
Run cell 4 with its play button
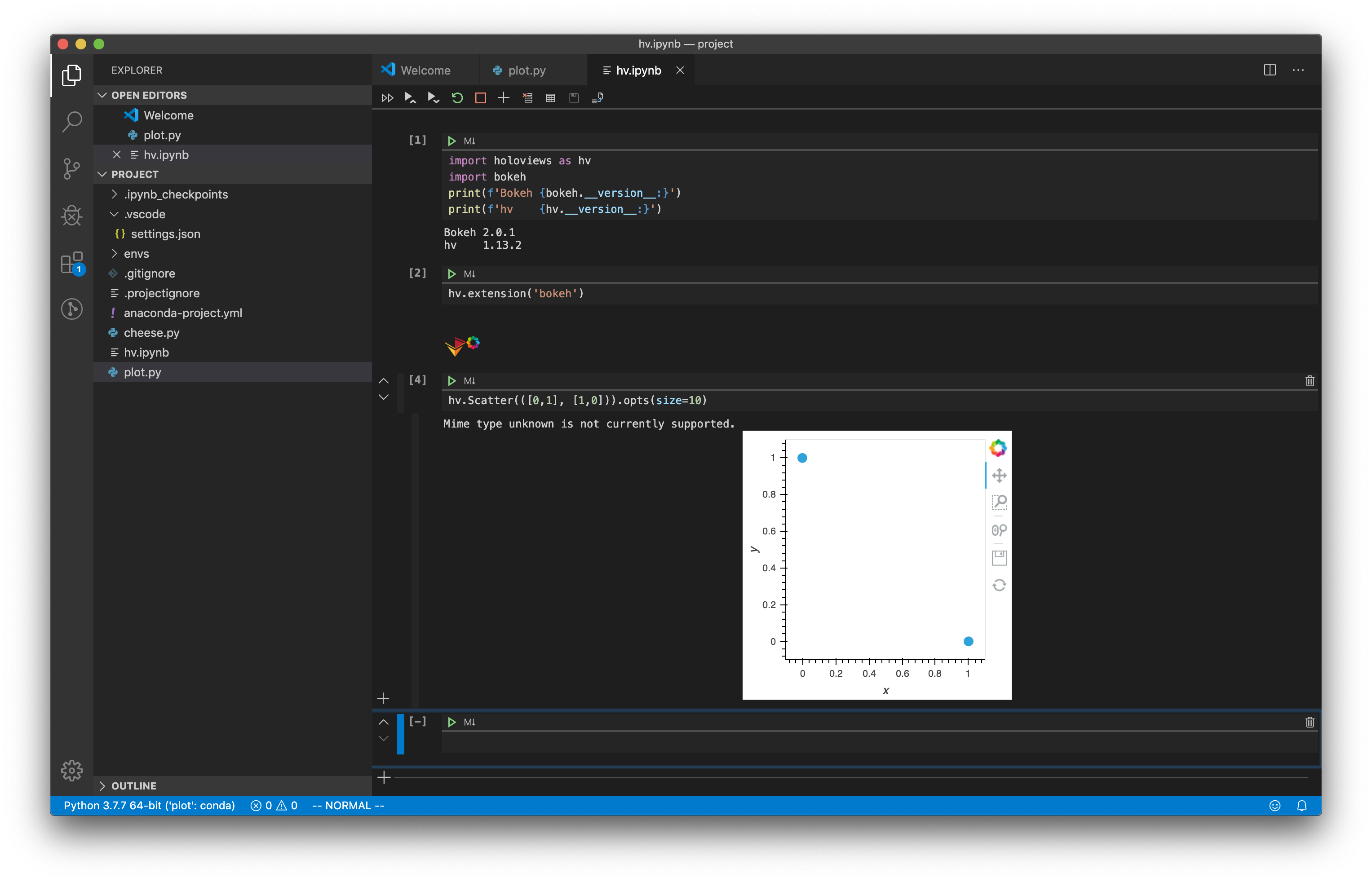pos(451,381)
